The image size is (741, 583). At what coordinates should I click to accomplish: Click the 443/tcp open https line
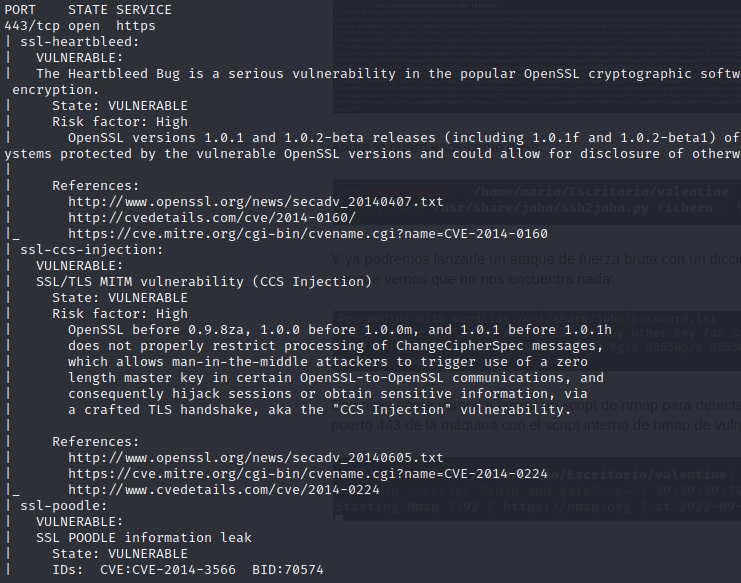(x=80, y=26)
